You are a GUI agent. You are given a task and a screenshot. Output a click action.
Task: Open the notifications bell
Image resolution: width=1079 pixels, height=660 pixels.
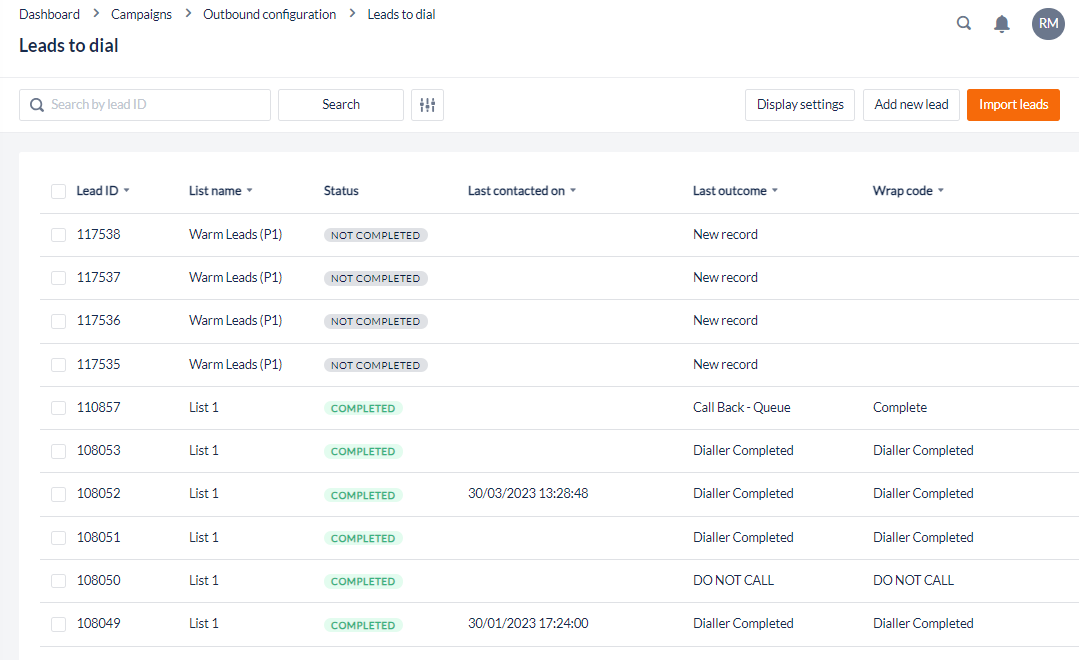(1001, 23)
